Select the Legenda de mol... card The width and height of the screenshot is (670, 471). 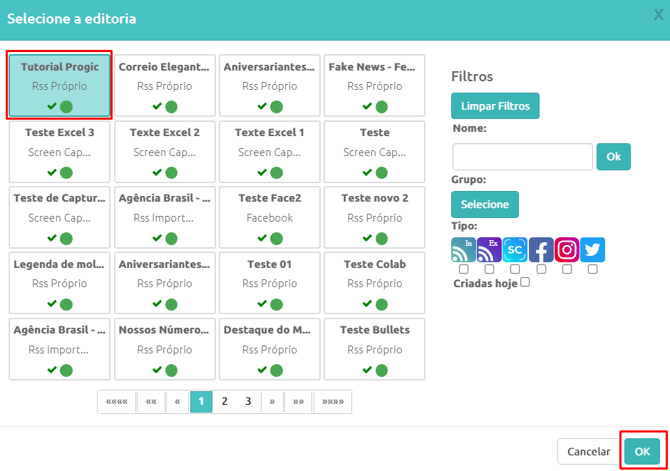tap(59, 283)
